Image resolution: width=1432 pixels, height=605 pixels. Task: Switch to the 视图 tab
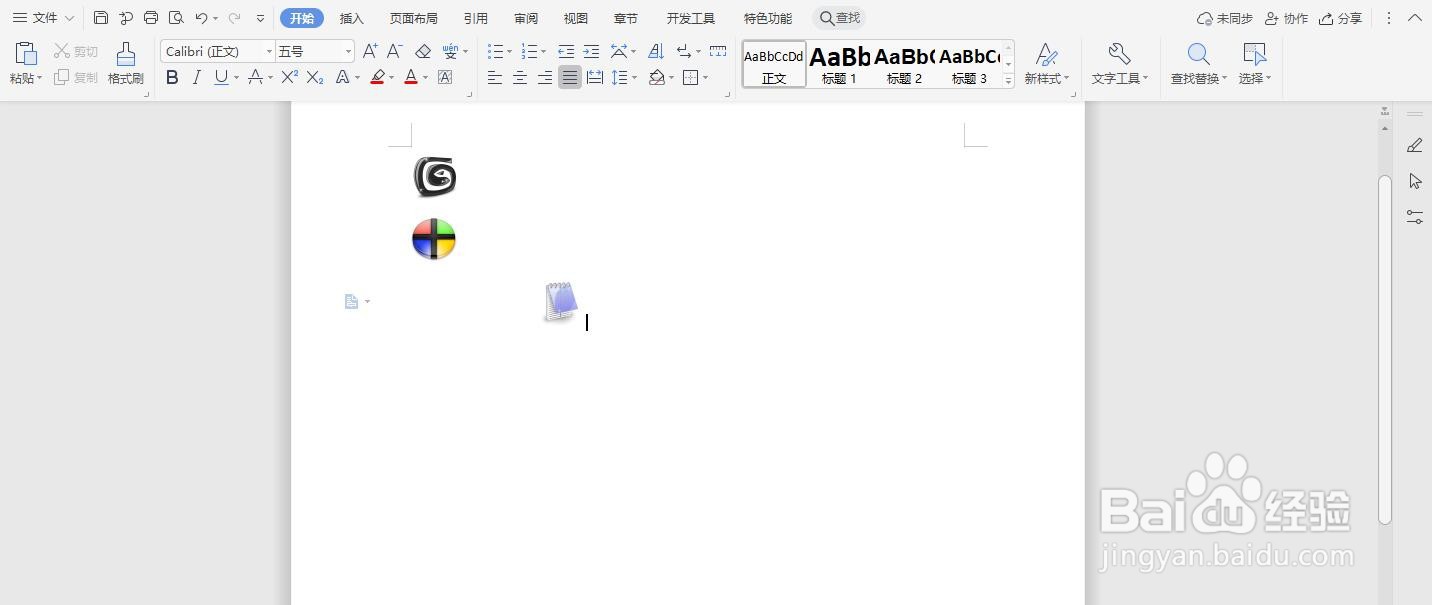(x=576, y=18)
